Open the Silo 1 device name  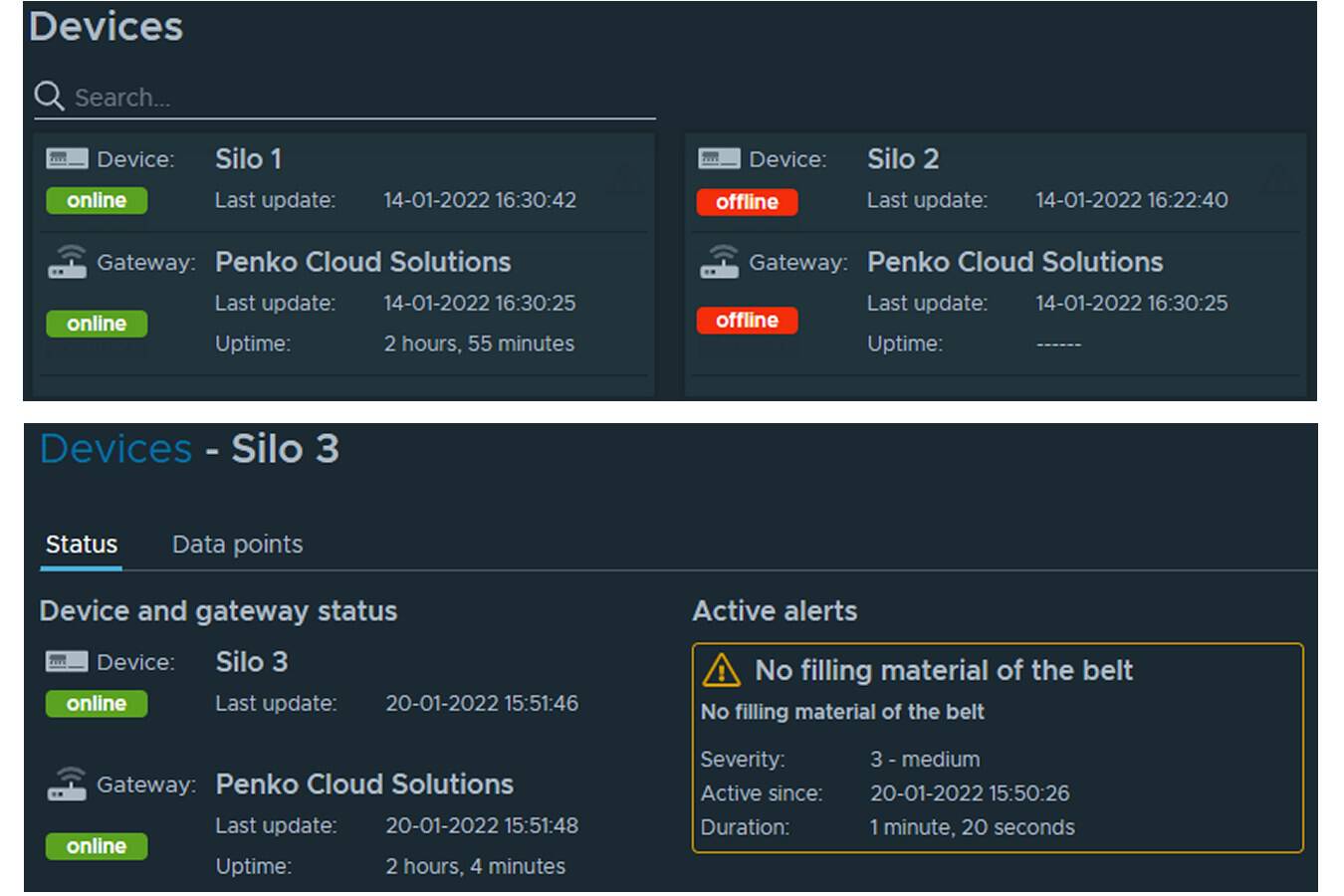click(248, 159)
